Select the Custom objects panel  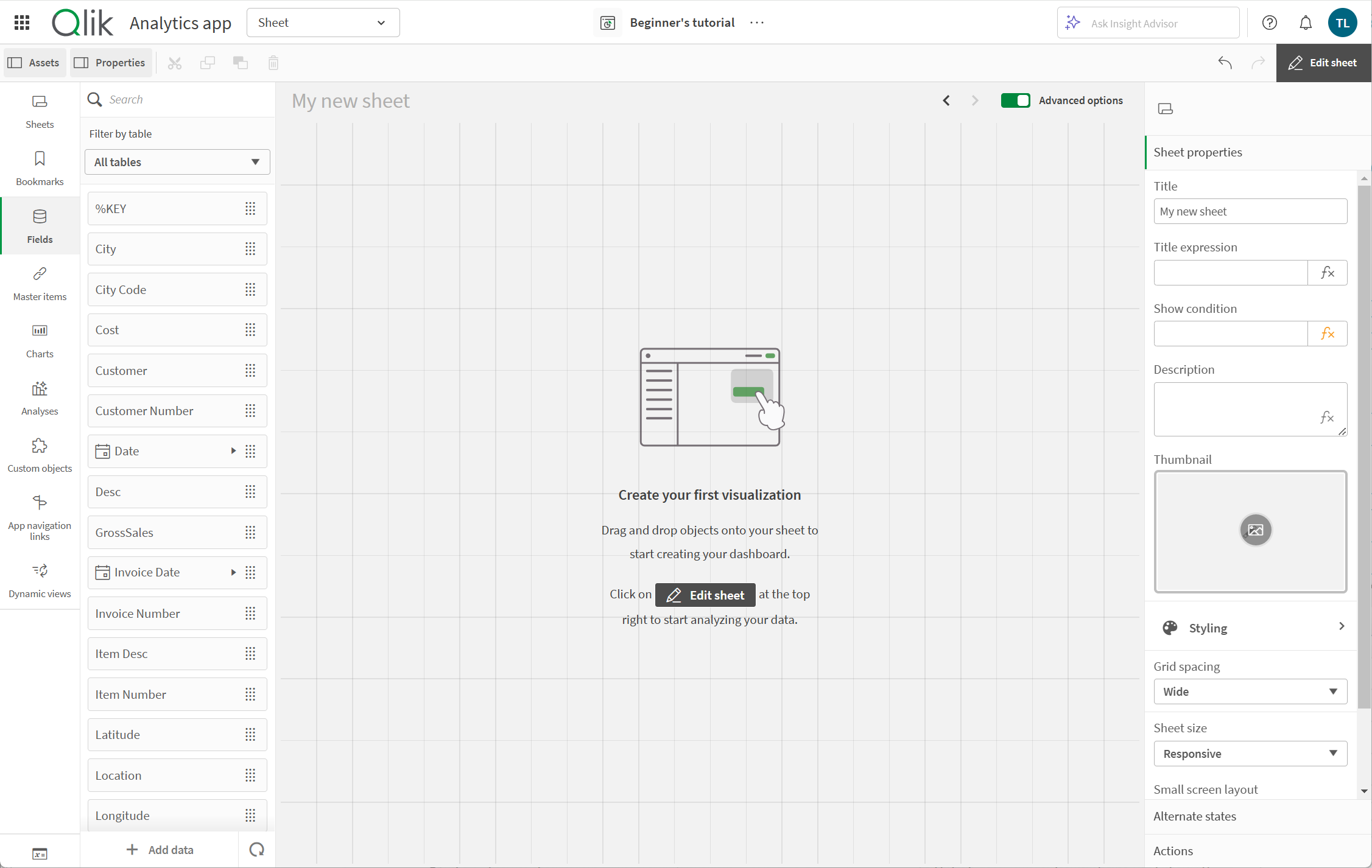tap(40, 454)
